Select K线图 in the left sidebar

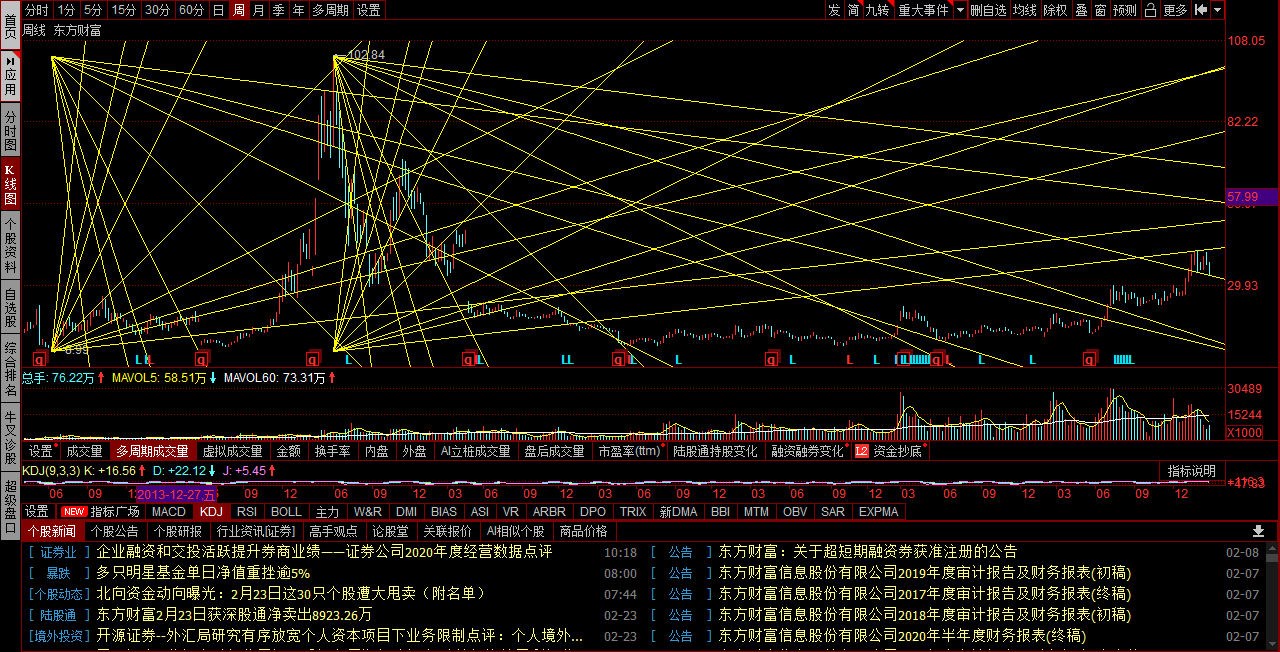(10, 184)
